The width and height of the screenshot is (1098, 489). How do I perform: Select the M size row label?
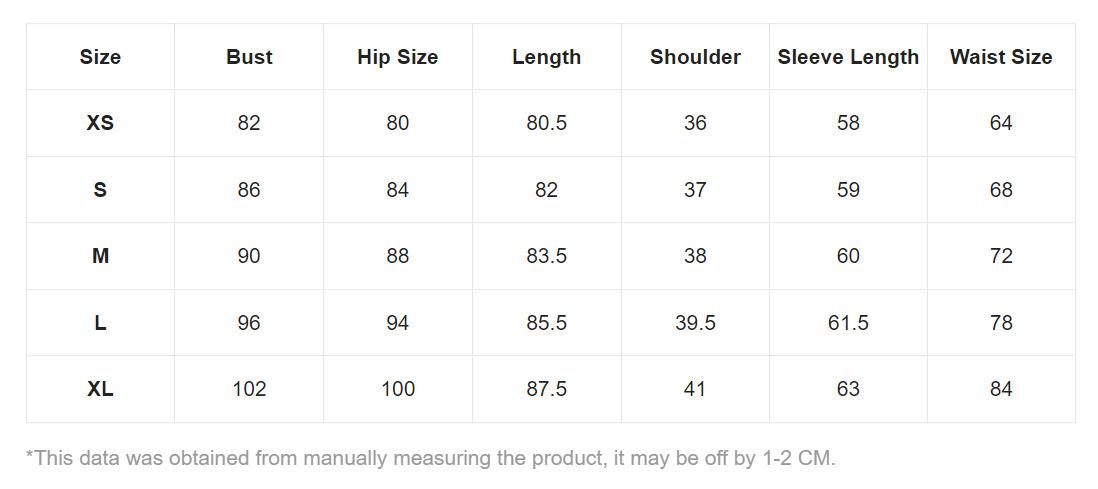point(100,256)
